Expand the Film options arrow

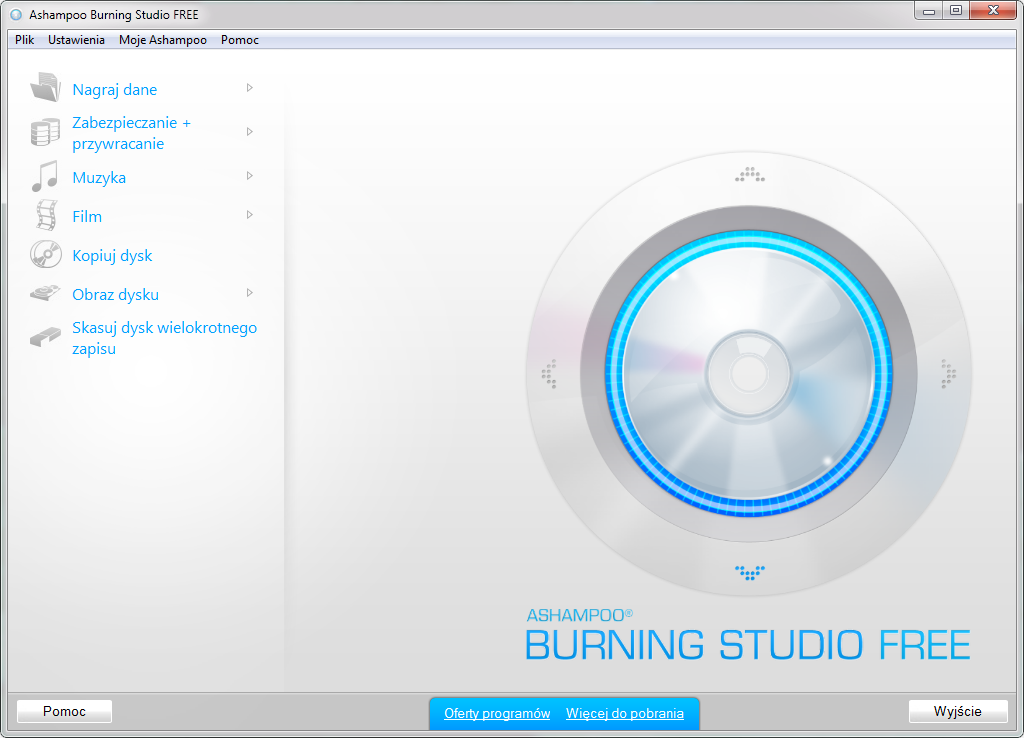point(250,215)
